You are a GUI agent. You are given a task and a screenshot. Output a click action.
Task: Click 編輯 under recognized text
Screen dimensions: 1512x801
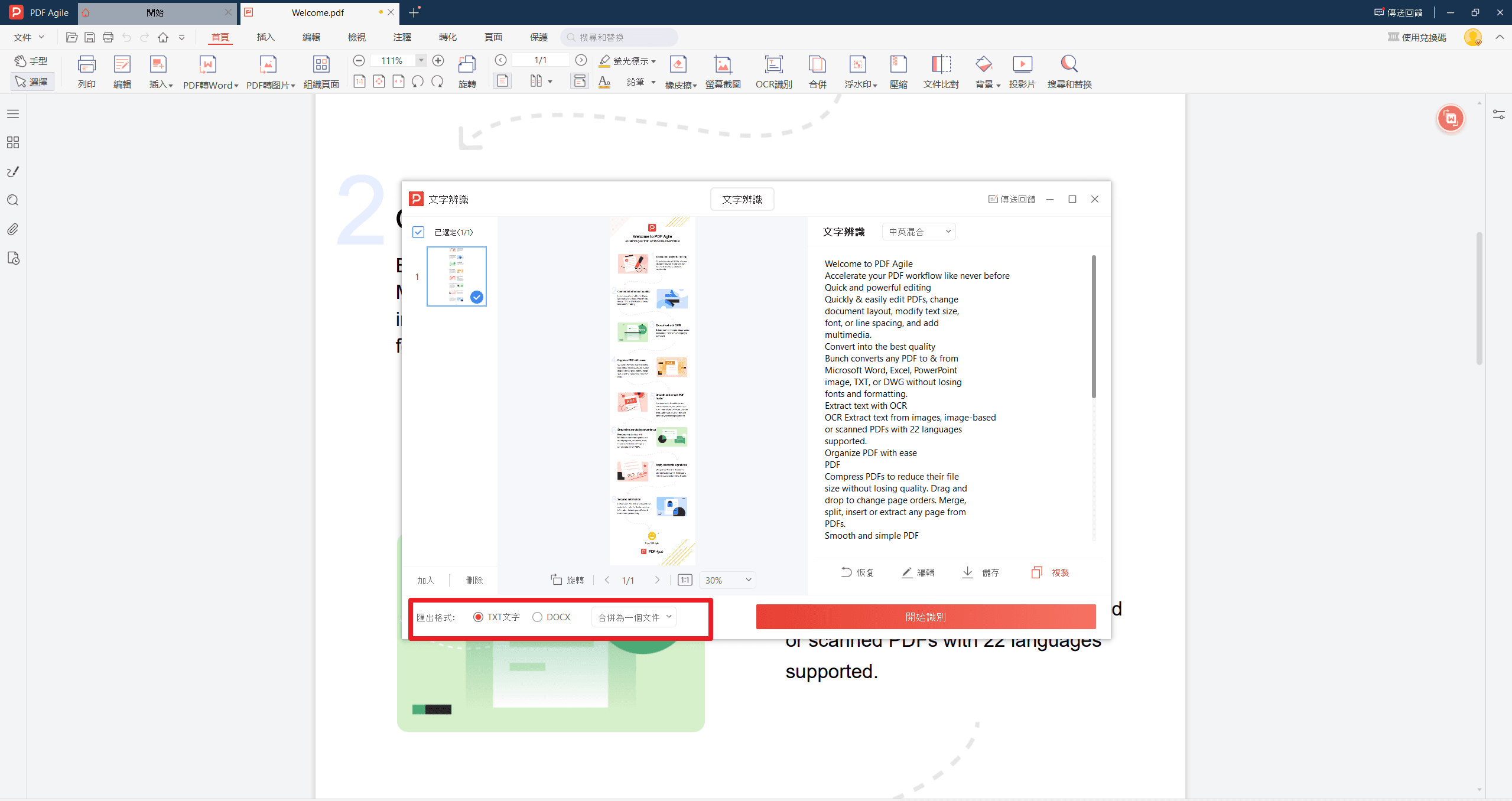click(918, 572)
